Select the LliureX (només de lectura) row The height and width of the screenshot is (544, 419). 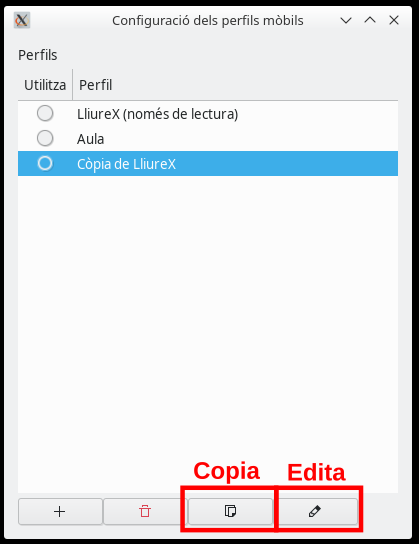[x=208, y=114]
